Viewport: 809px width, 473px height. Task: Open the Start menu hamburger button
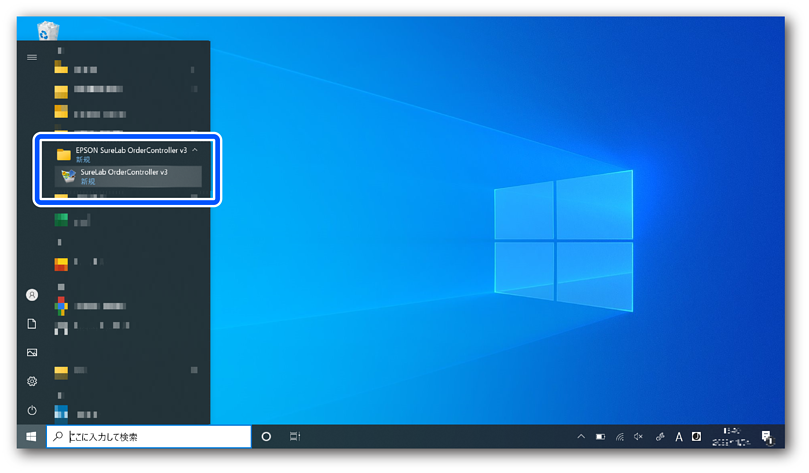point(32,58)
